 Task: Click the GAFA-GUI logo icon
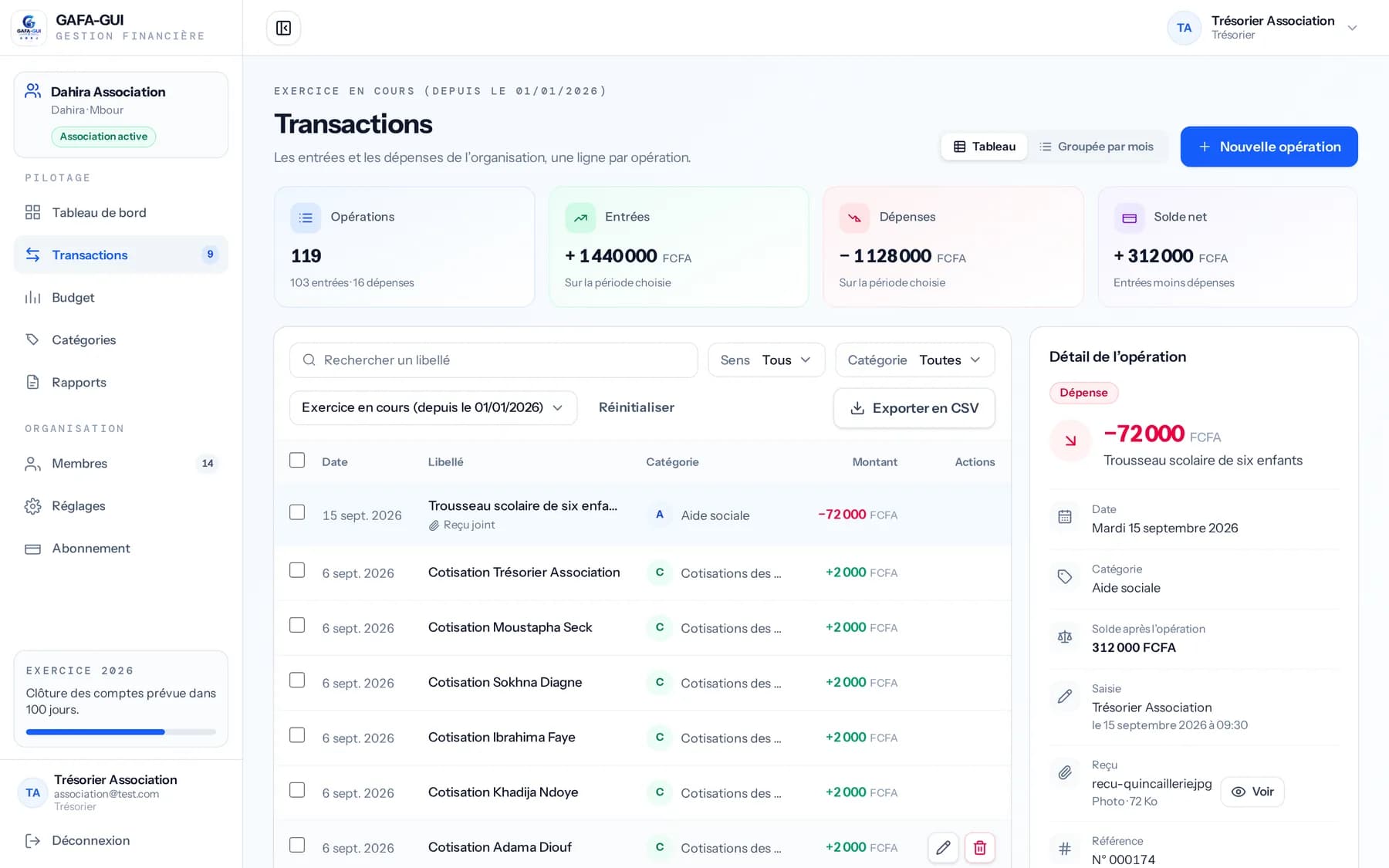[29, 28]
